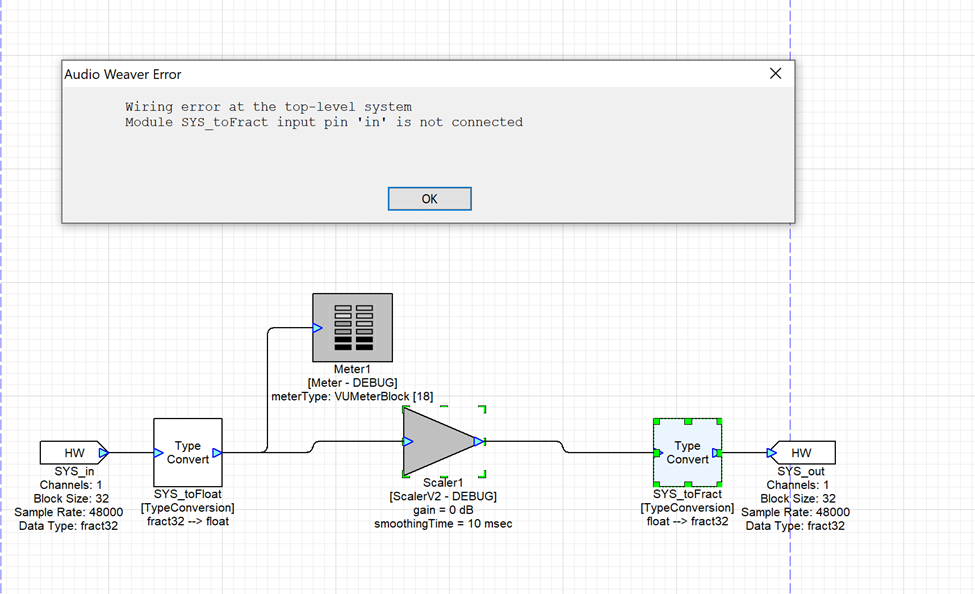The height and width of the screenshot is (594, 975).
Task: Click the SYS_out input pin
Action: [771, 453]
